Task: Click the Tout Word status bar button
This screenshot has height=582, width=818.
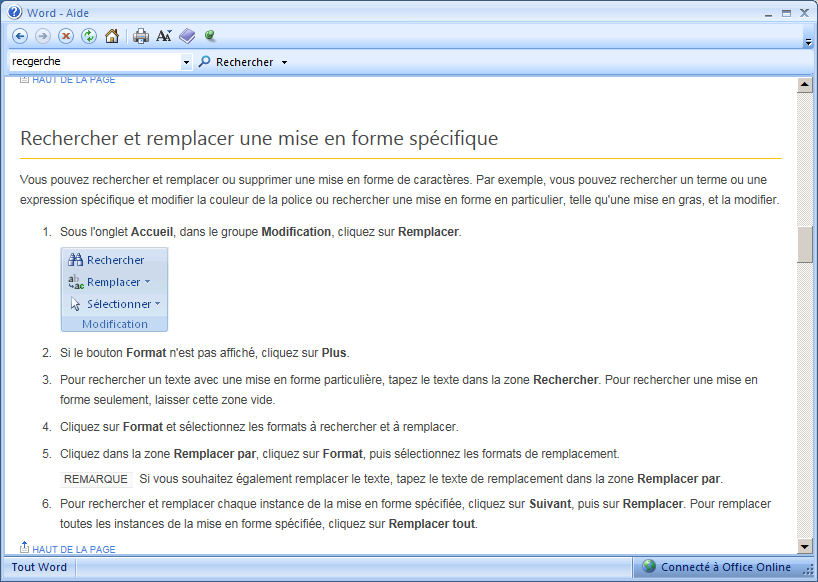Action: tap(39, 567)
